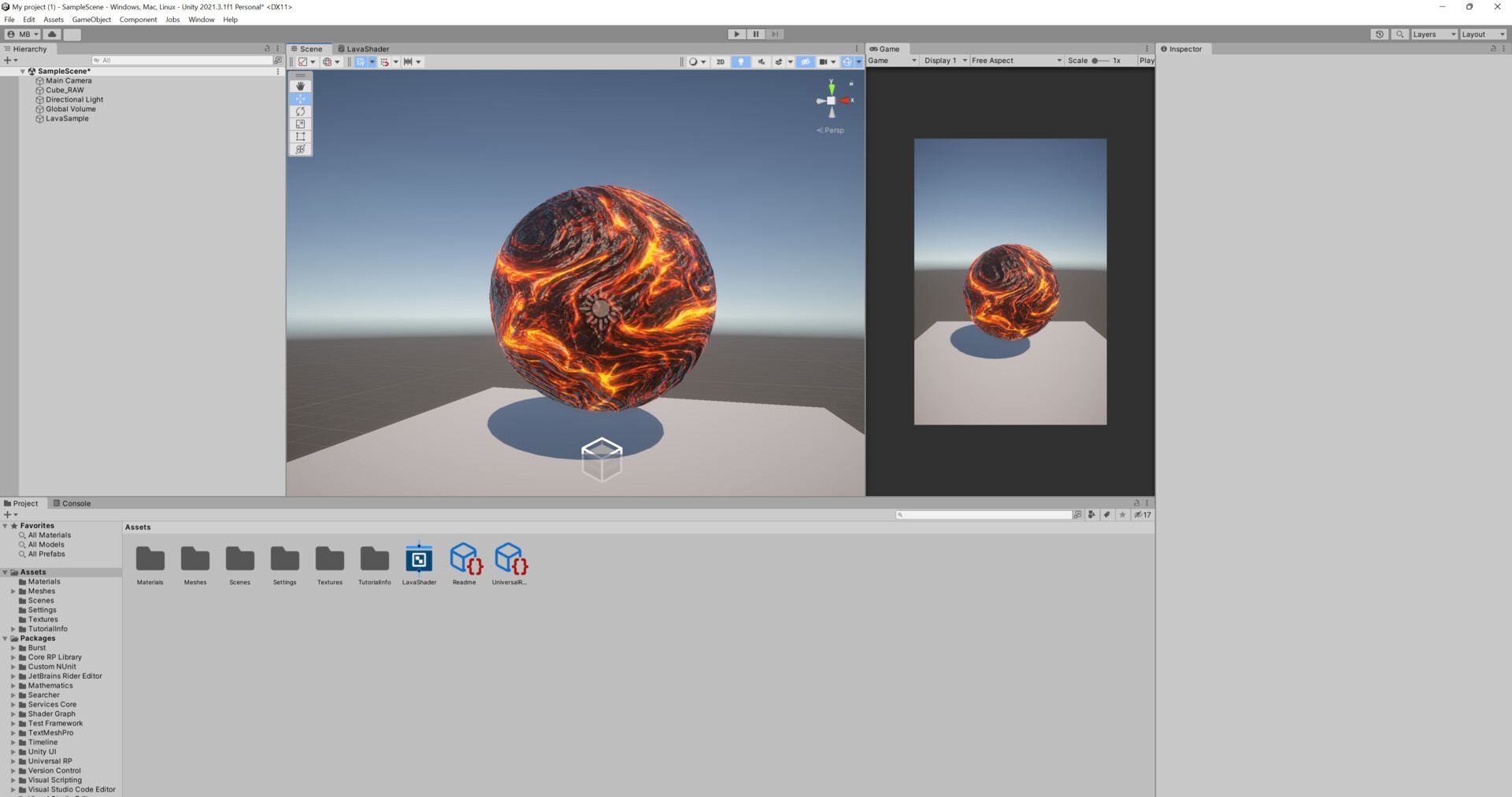Open the Layers dropdown in top toolbar
Image resolution: width=1512 pixels, height=797 pixels.
(x=1432, y=34)
